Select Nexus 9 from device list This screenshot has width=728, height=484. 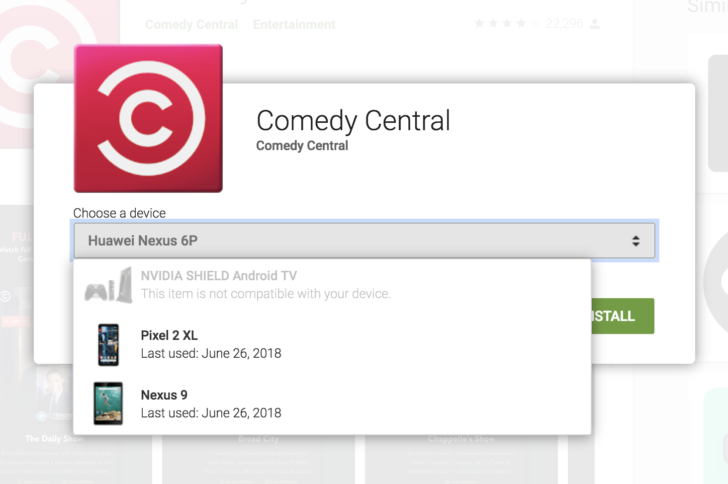[332, 404]
